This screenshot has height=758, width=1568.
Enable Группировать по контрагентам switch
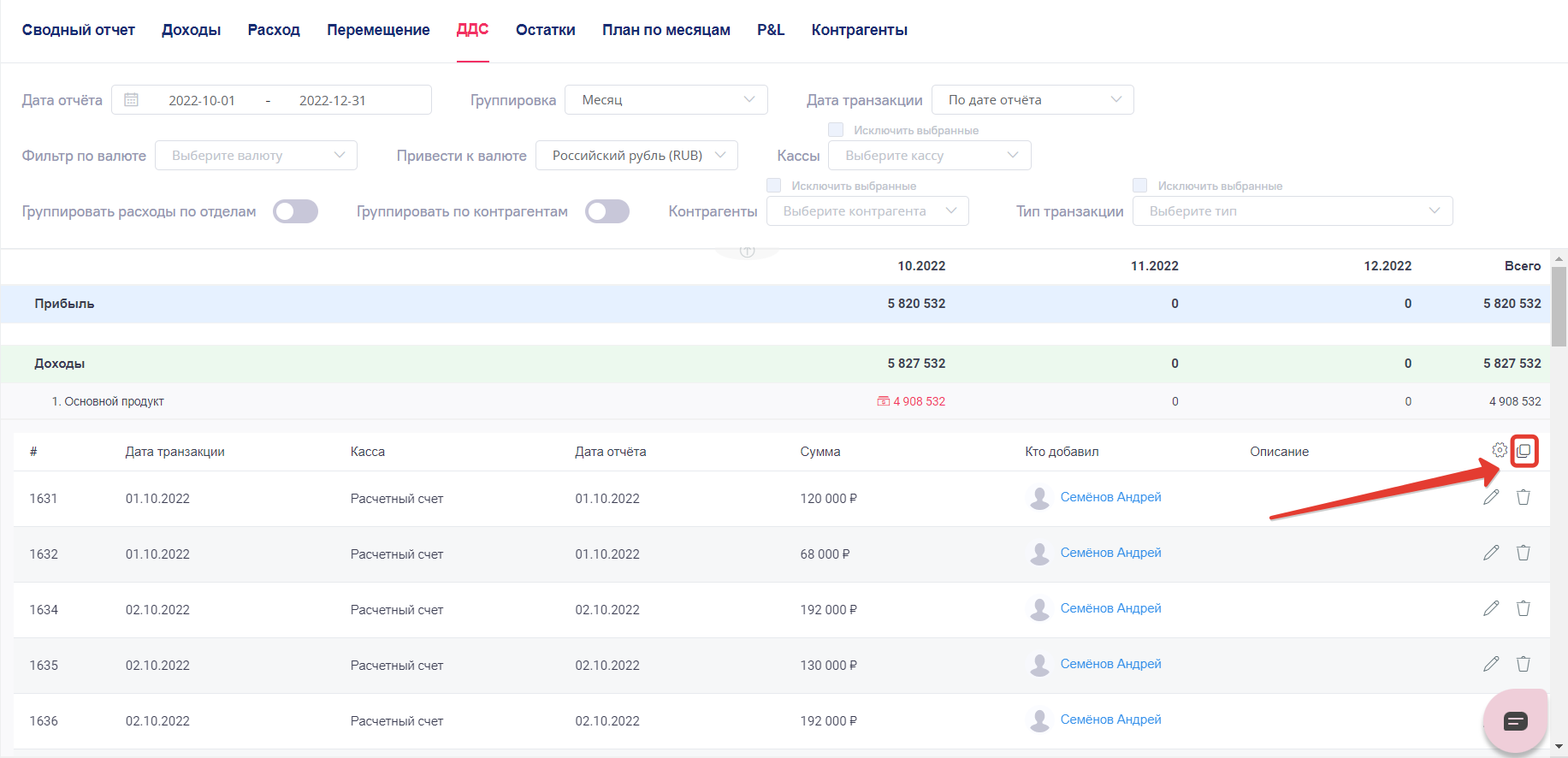coord(607,211)
